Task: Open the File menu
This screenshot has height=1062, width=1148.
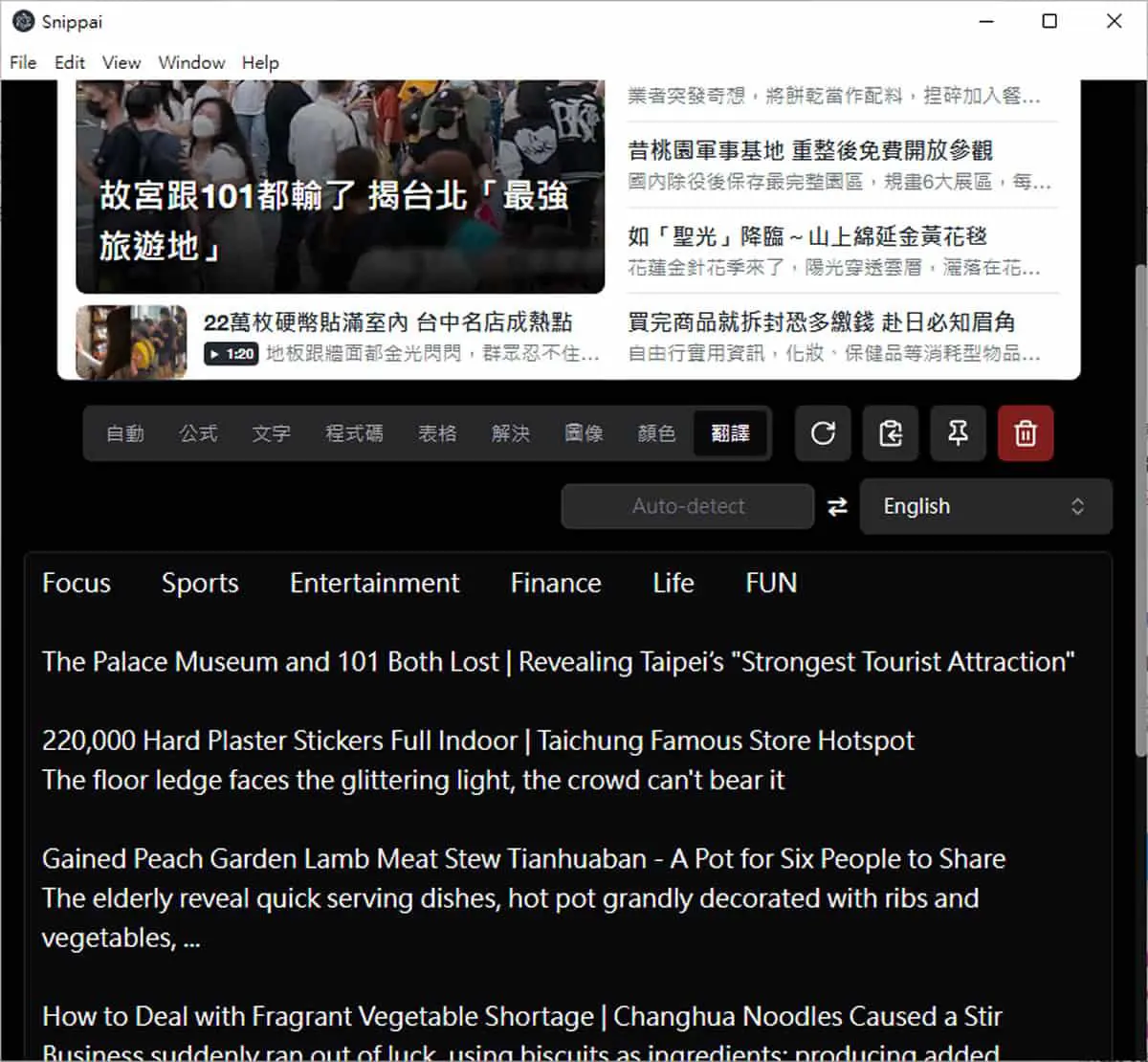Action: tap(23, 62)
